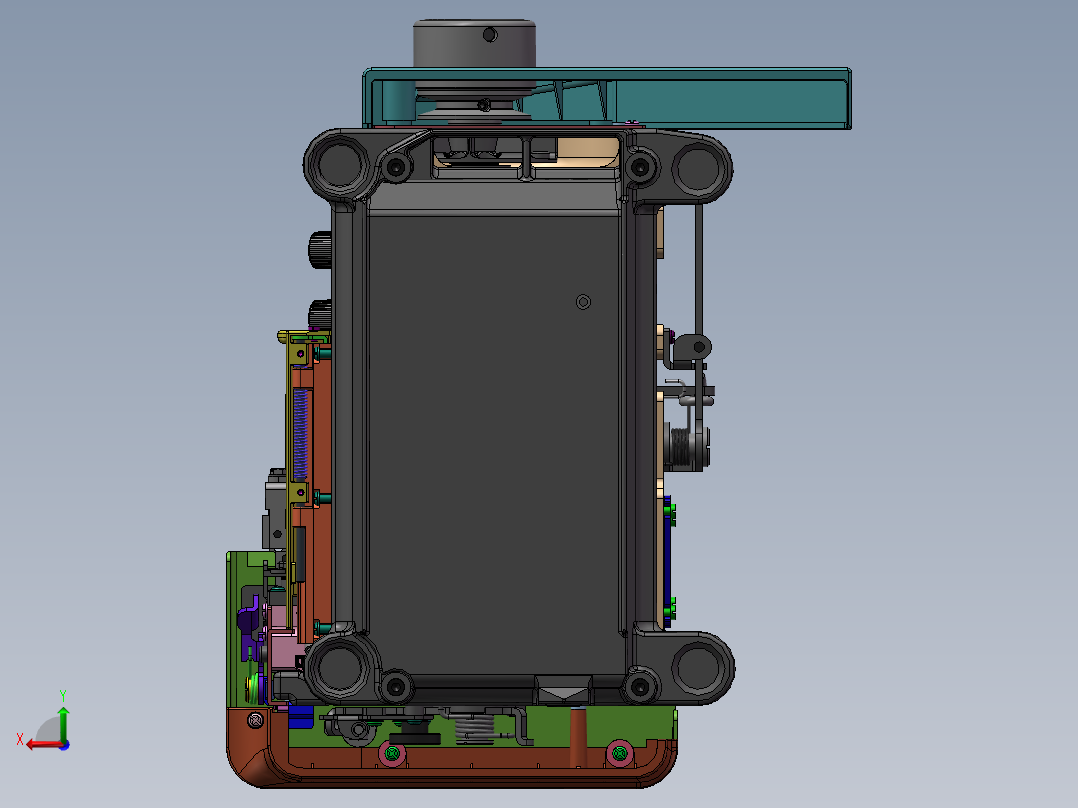This screenshot has width=1078, height=808.
Task: Click the Y label on the axis triad
Action: [63, 696]
